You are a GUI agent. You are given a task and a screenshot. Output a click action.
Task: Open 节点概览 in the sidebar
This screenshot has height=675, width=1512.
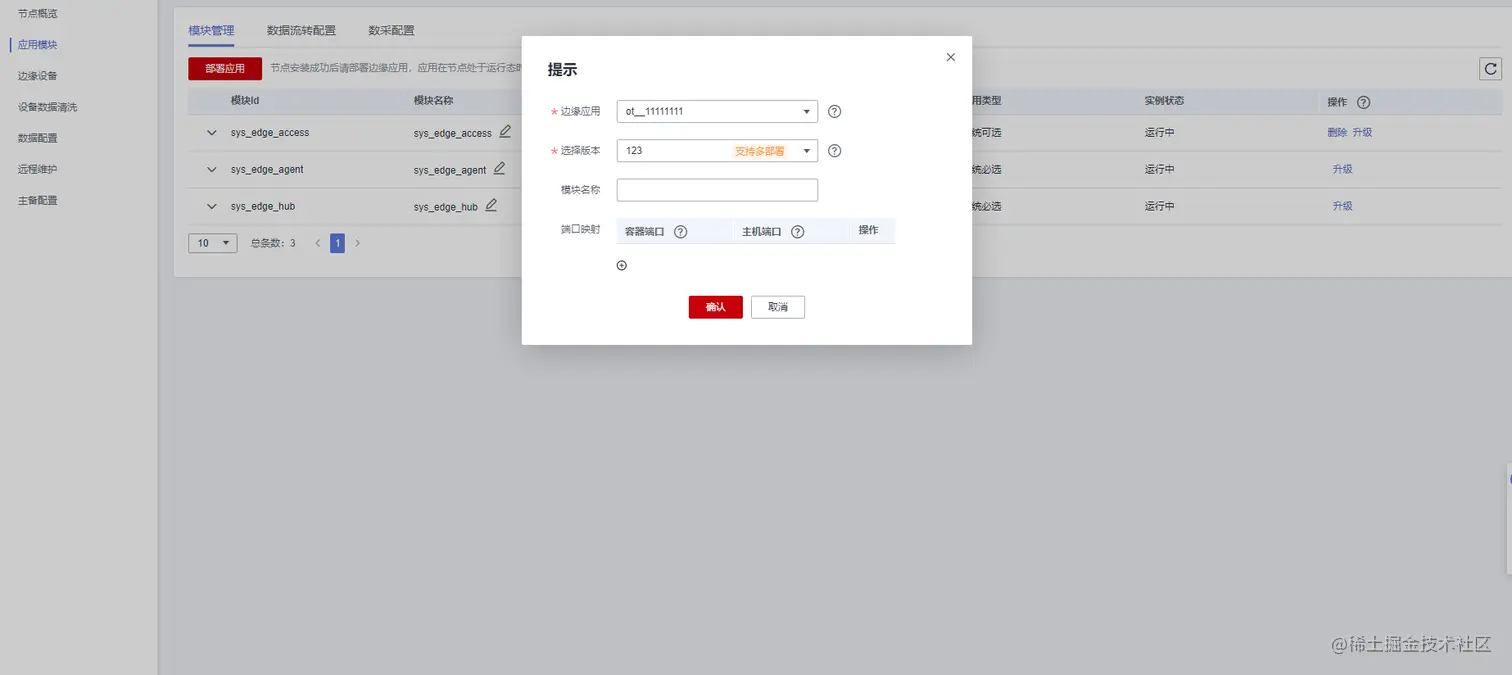pyautogui.click(x=38, y=14)
